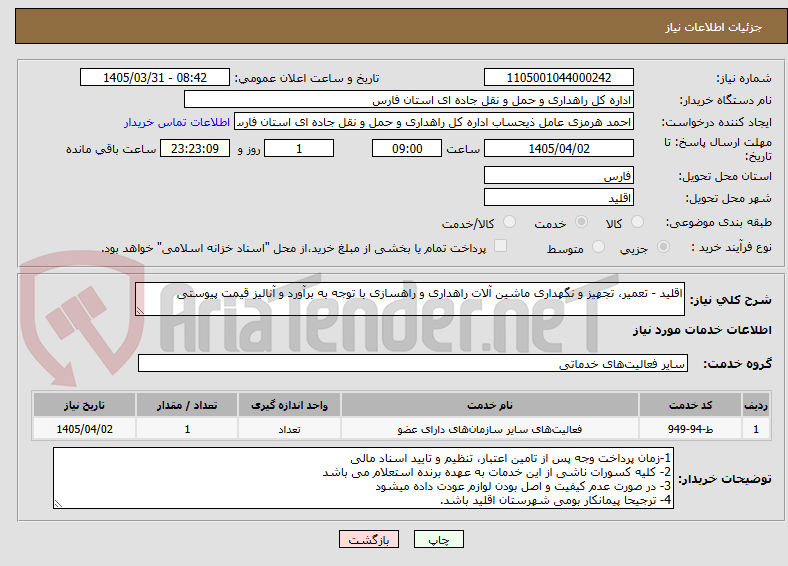788x566 pixels.
Task: Click service code cell ط-94-949
Action: click(691, 429)
